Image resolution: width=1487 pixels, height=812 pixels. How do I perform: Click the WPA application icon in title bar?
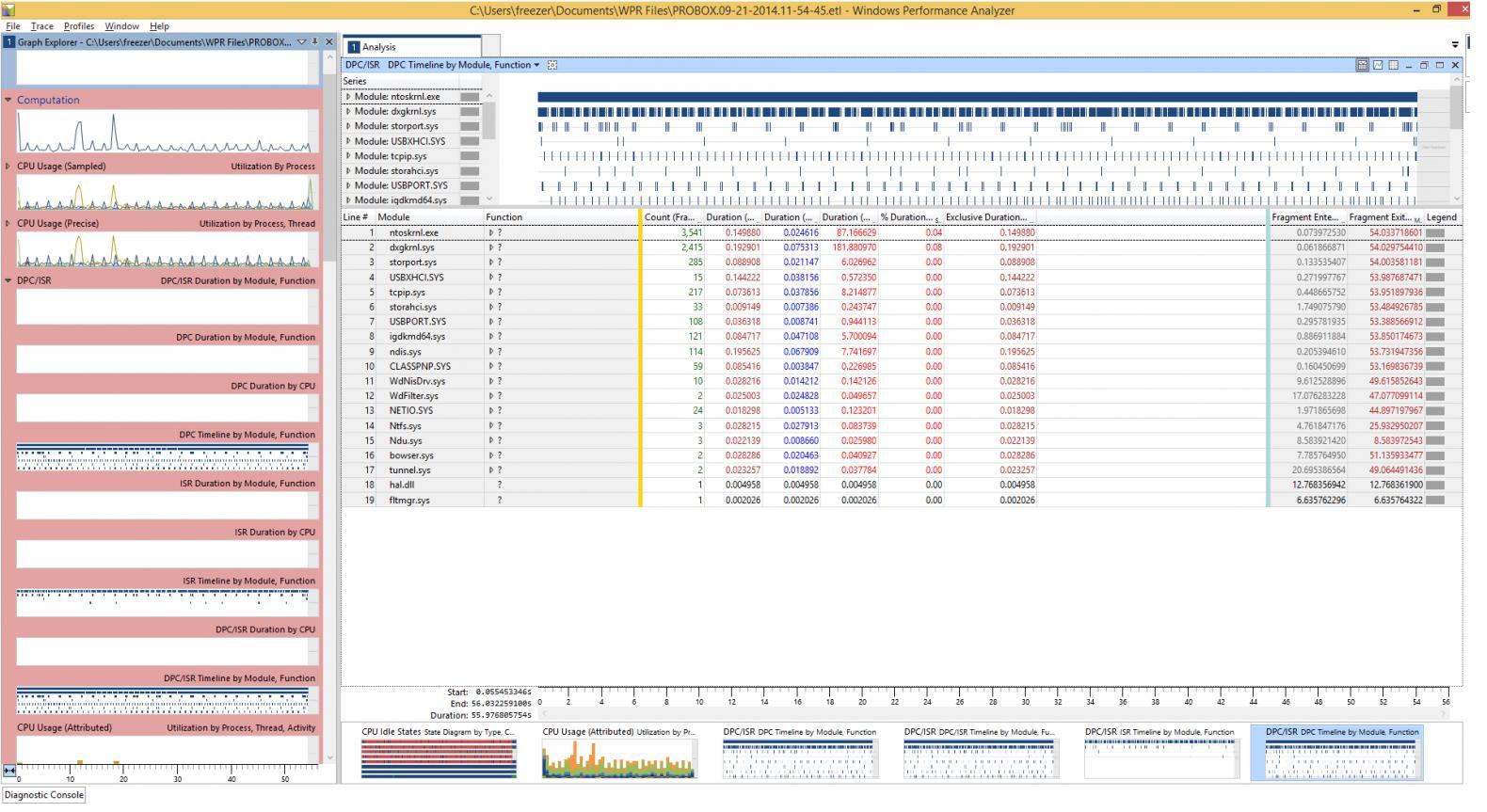(x=8, y=10)
